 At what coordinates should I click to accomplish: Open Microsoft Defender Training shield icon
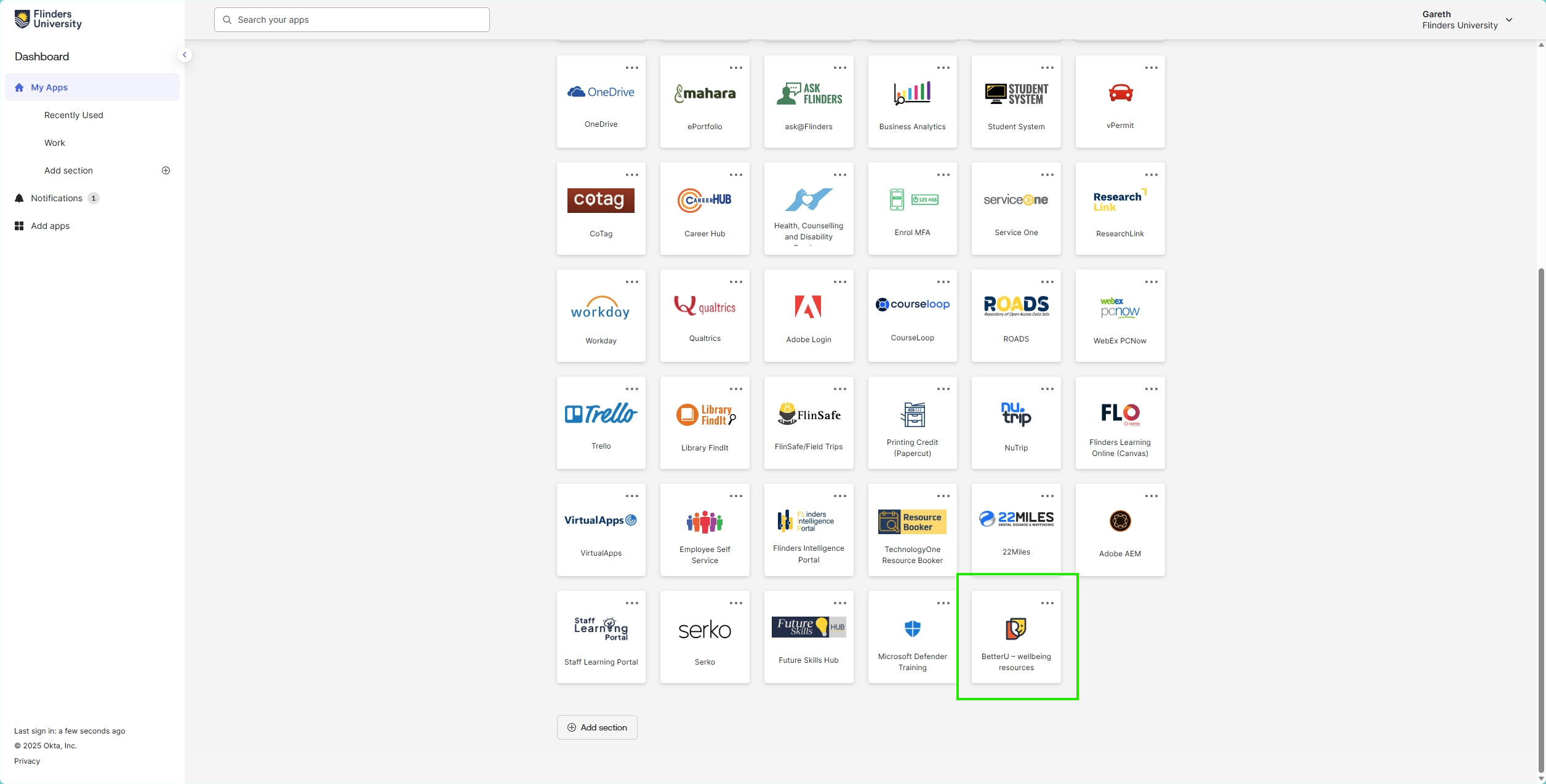(912, 629)
